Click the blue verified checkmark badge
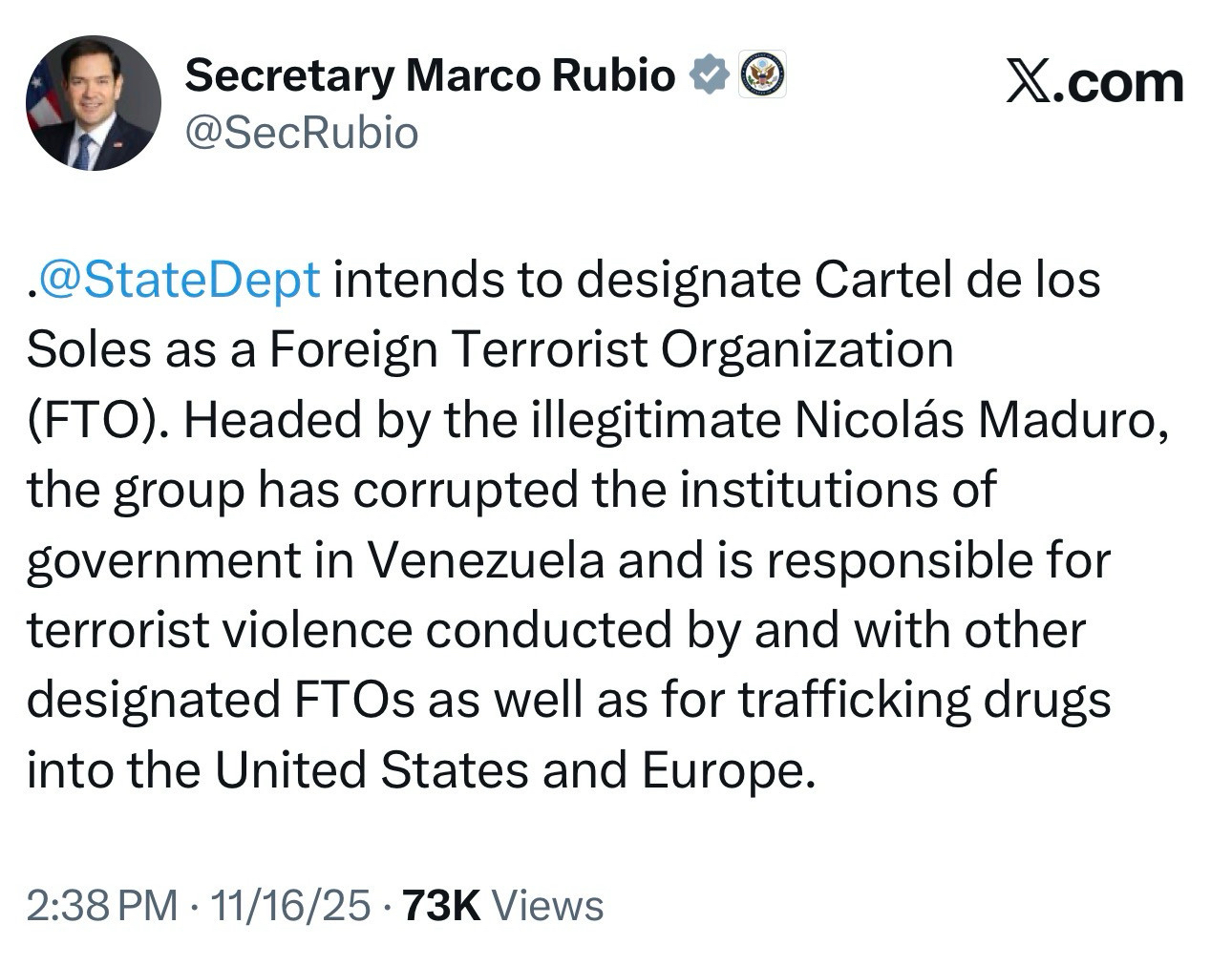 (x=710, y=75)
